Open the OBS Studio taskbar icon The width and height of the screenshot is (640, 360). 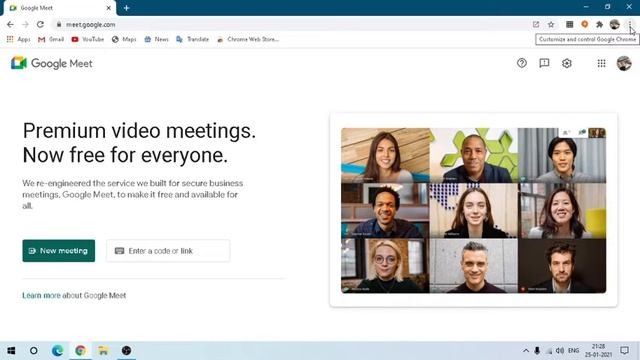(127, 351)
